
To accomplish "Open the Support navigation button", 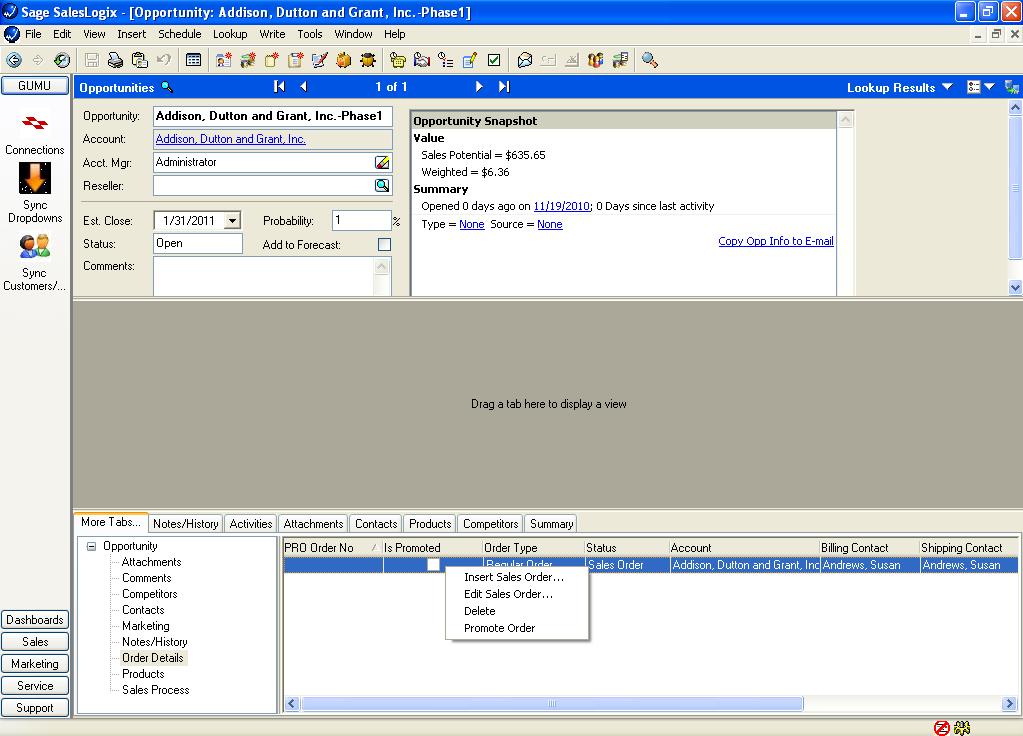I will (x=35, y=708).
